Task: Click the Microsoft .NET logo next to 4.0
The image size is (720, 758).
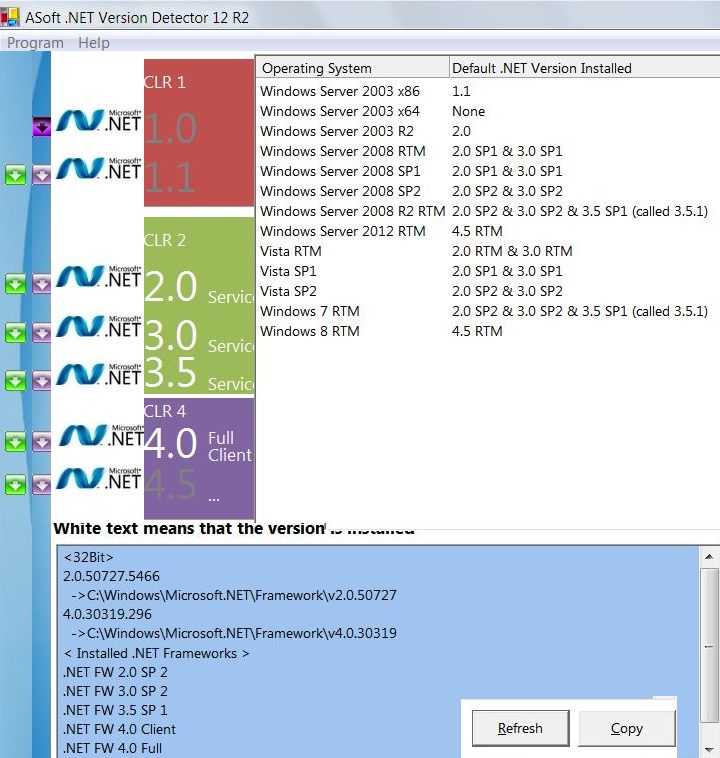Action: click(101, 436)
